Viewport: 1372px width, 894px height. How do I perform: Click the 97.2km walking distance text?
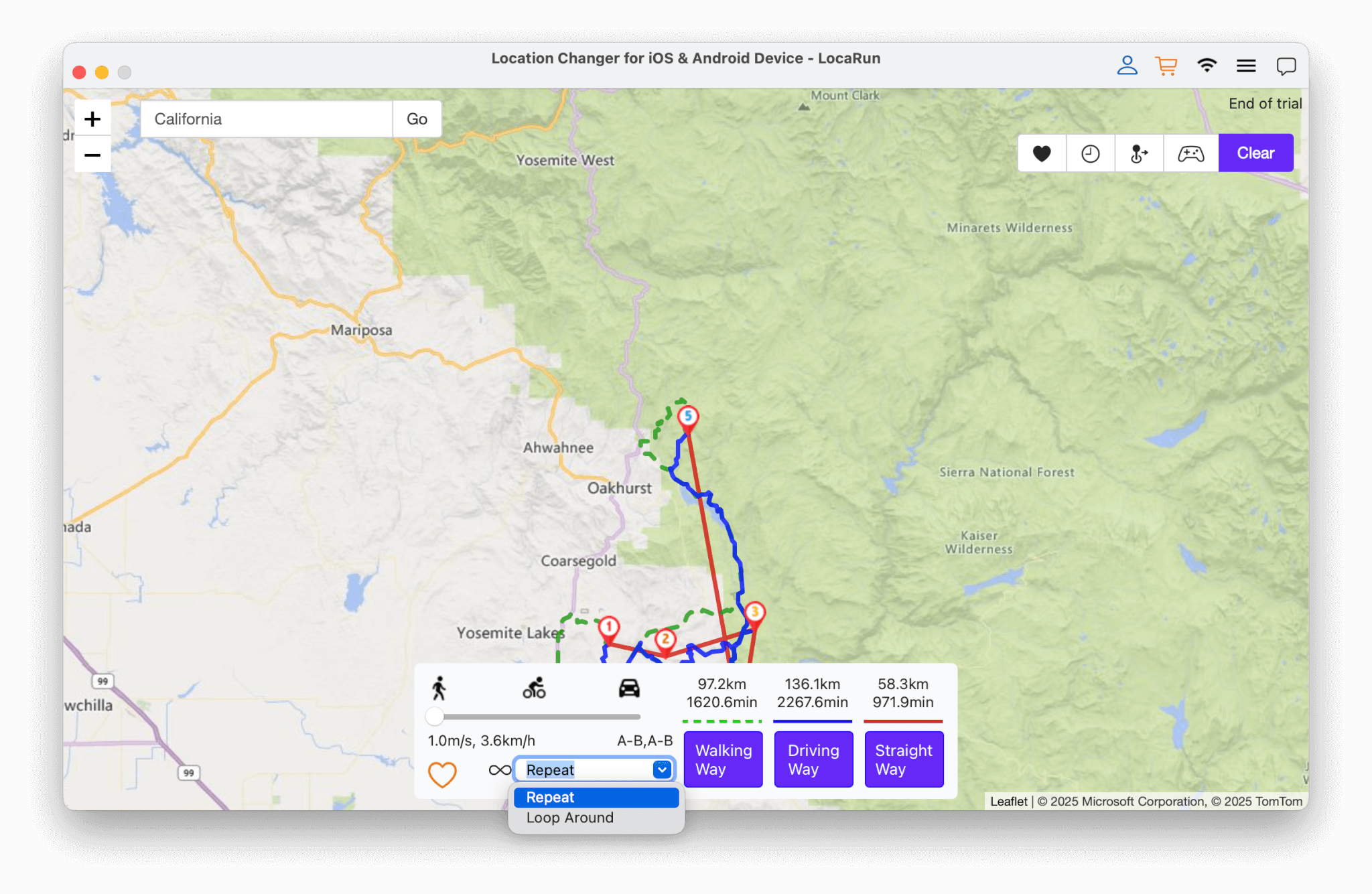tap(722, 684)
